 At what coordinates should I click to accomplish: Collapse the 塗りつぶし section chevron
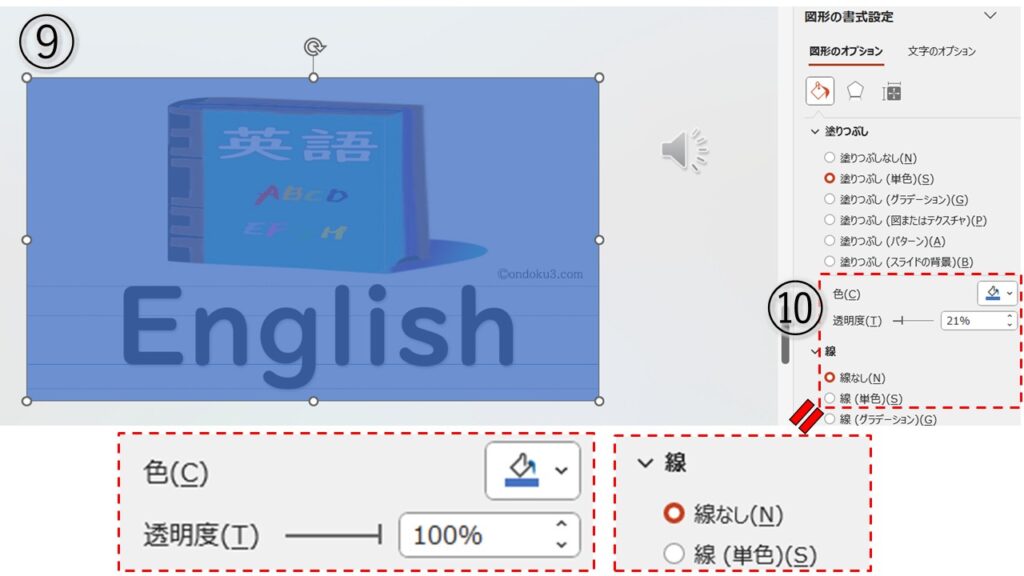coord(814,131)
